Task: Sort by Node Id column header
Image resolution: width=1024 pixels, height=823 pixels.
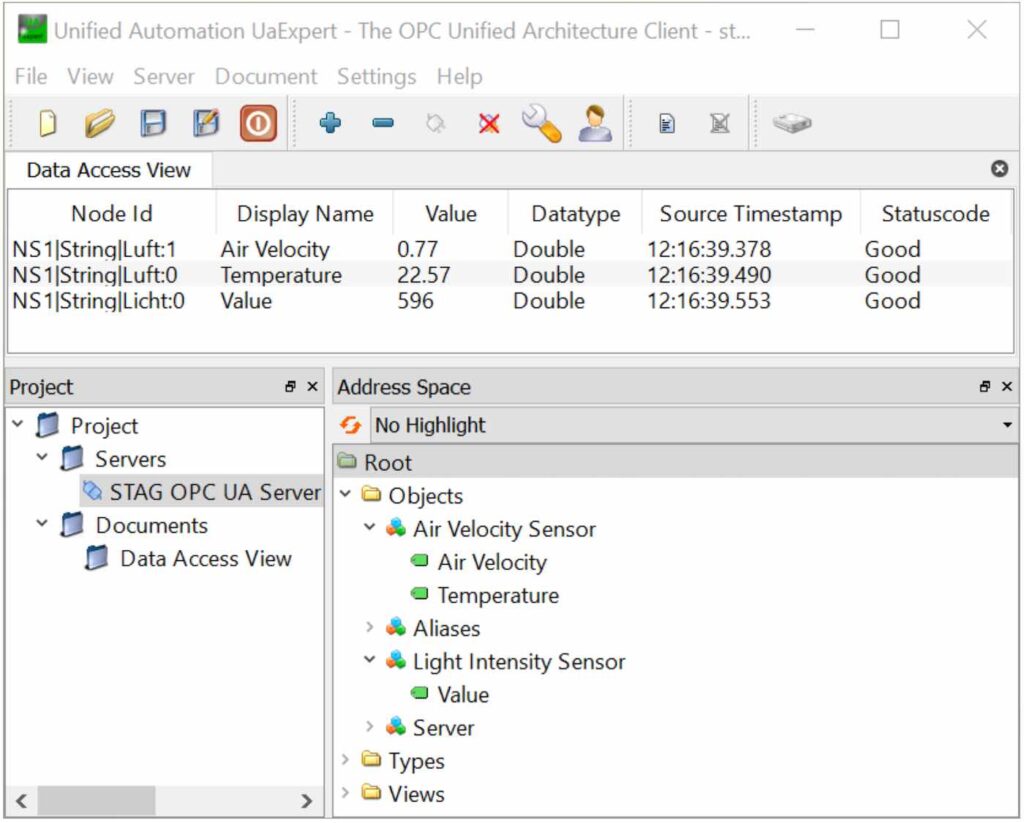Action: pos(112,214)
